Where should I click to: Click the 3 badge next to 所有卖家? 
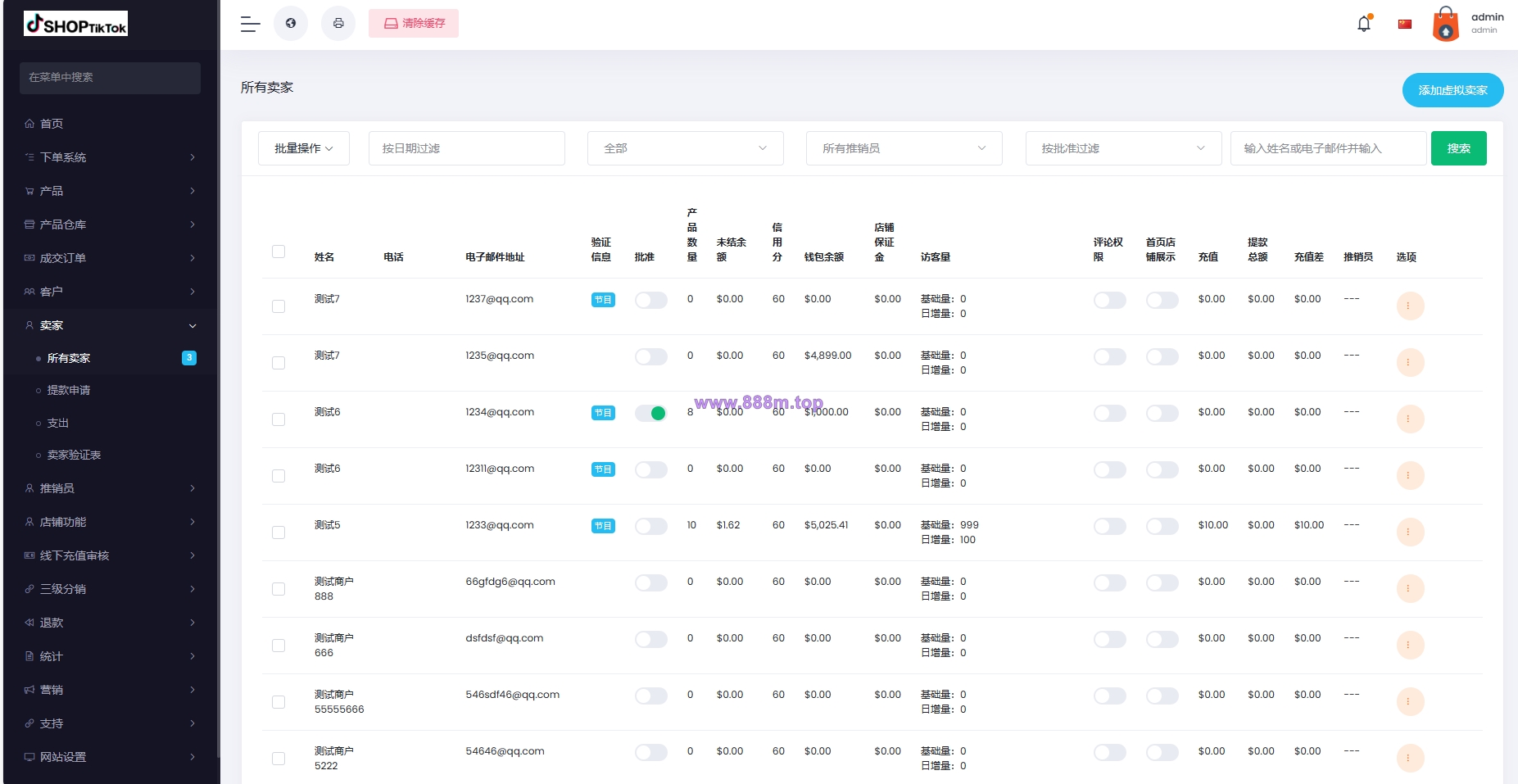click(189, 358)
